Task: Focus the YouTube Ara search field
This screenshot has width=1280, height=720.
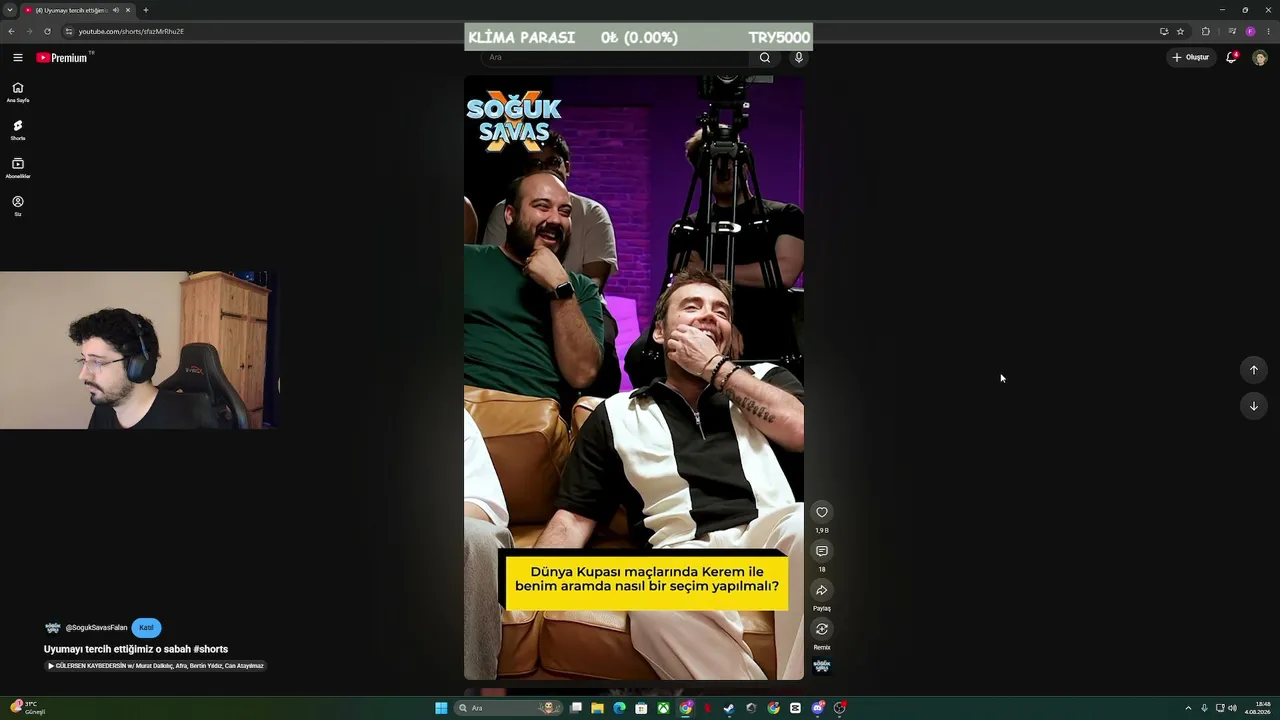Action: tap(615, 57)
